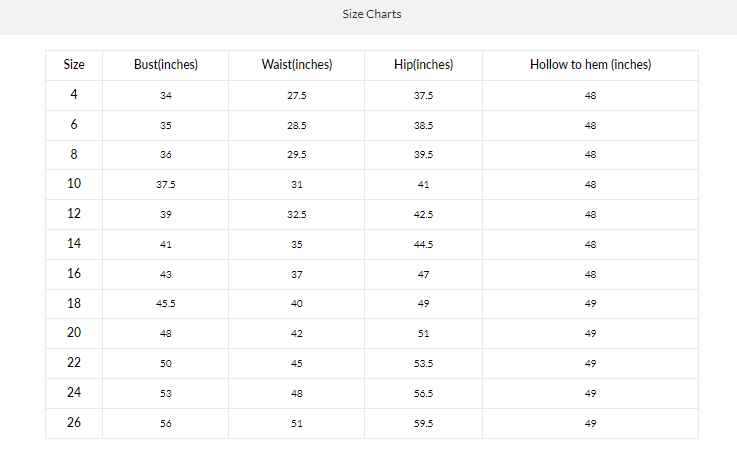
Task: Select bust measurement 45.5
Action: (166, 304)
